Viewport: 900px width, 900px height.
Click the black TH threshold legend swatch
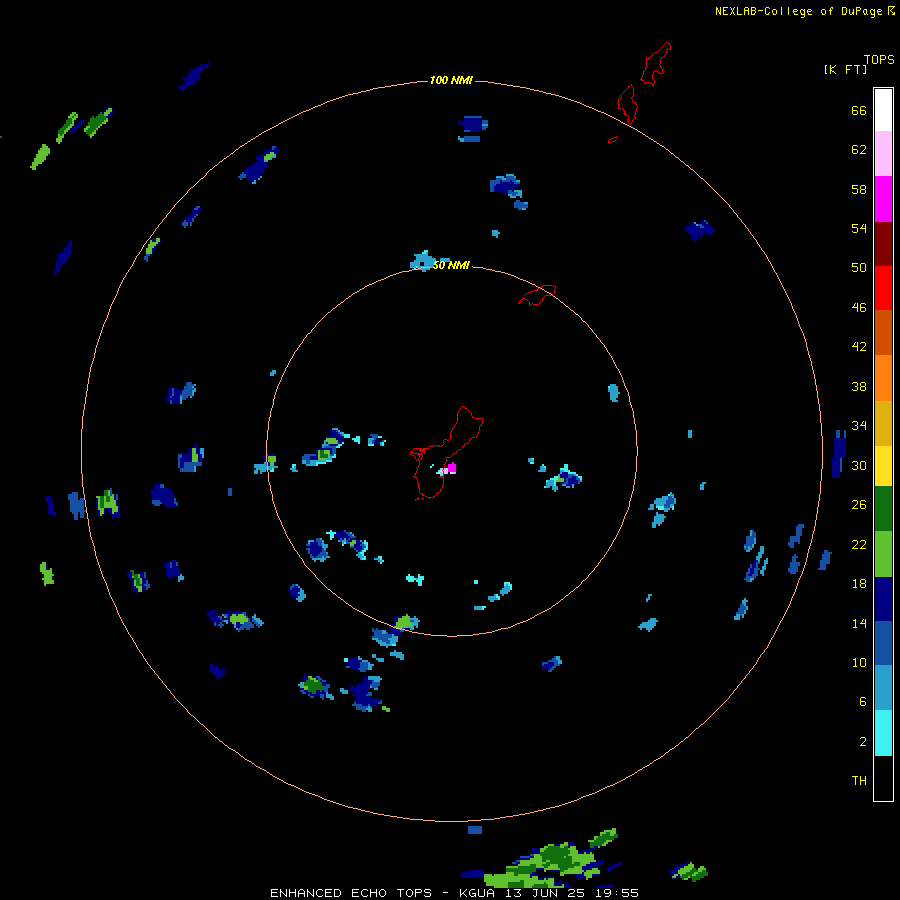[883, 778]
